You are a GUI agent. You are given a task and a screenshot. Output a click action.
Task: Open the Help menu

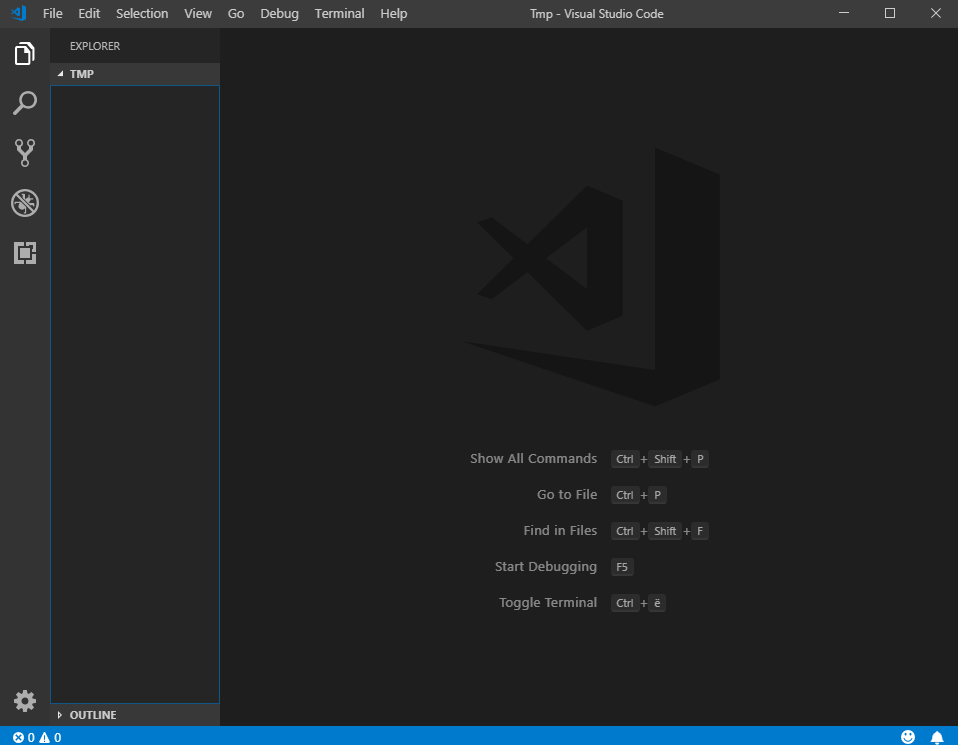393,13
